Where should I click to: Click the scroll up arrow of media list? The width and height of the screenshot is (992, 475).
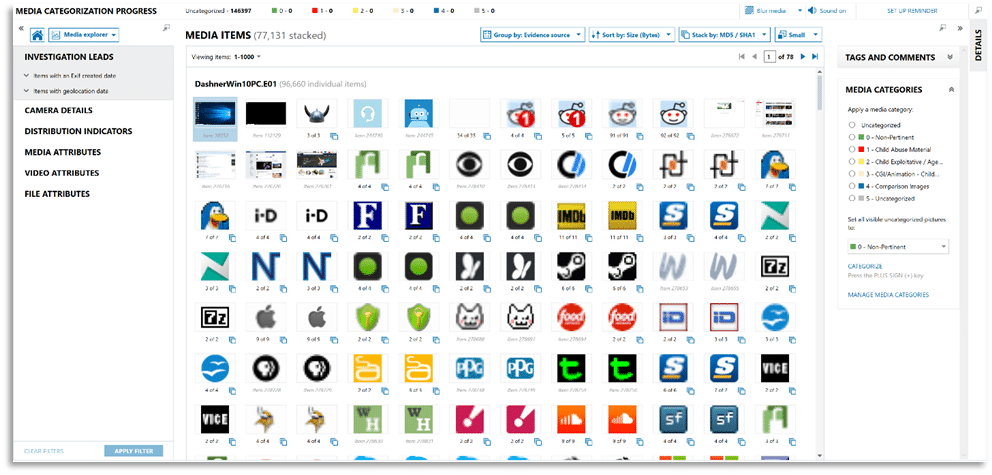click(821, 71)
